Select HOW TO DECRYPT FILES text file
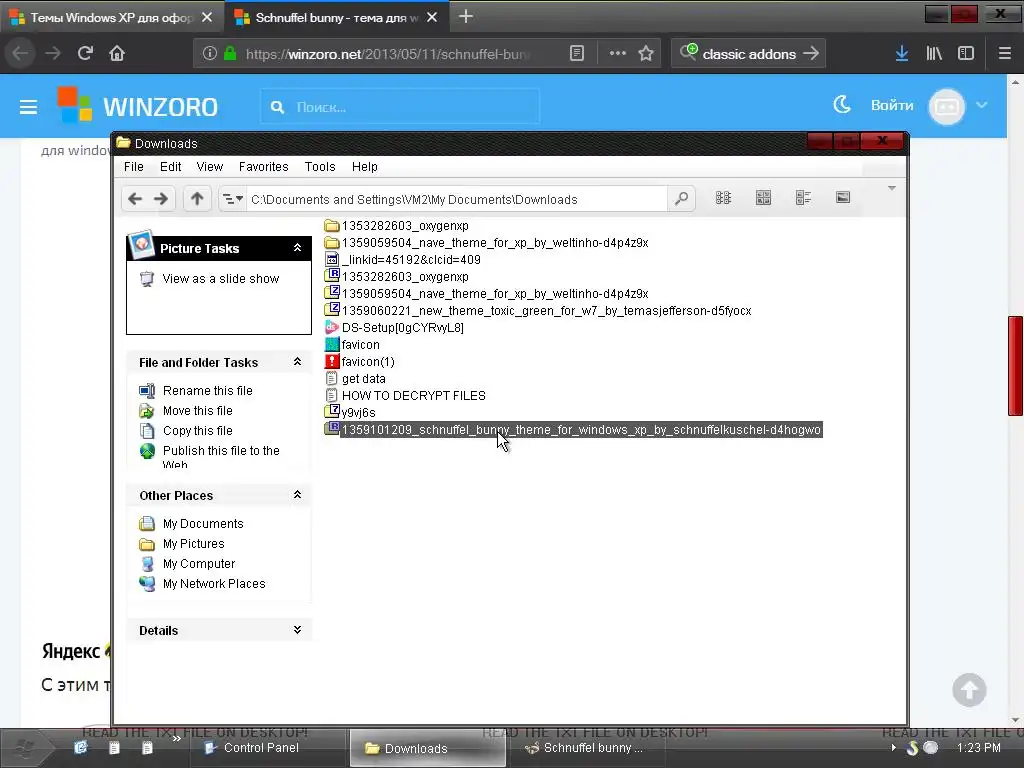 (x=406, y=396)
